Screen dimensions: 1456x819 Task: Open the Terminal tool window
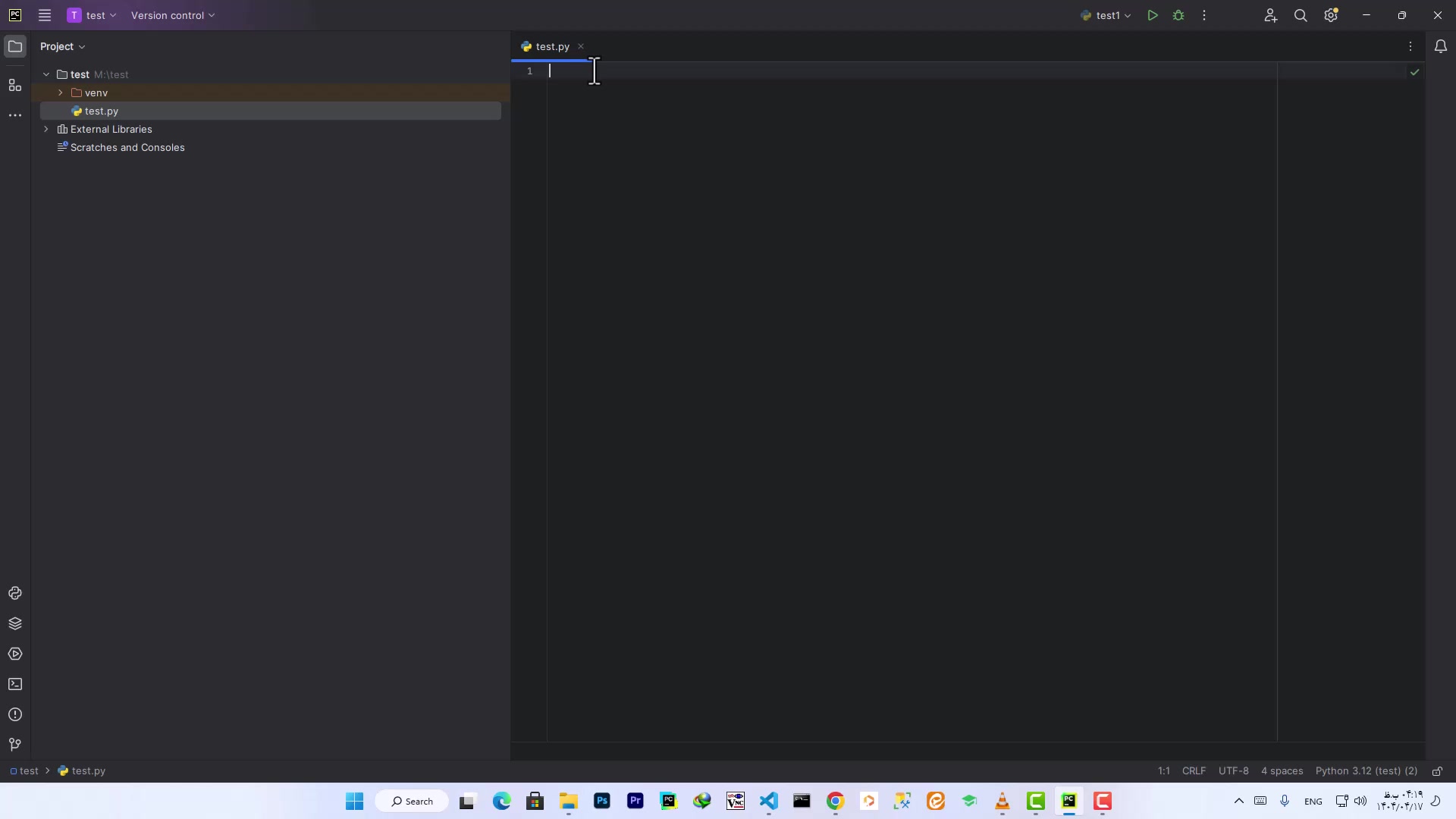(x=15, y=684)
